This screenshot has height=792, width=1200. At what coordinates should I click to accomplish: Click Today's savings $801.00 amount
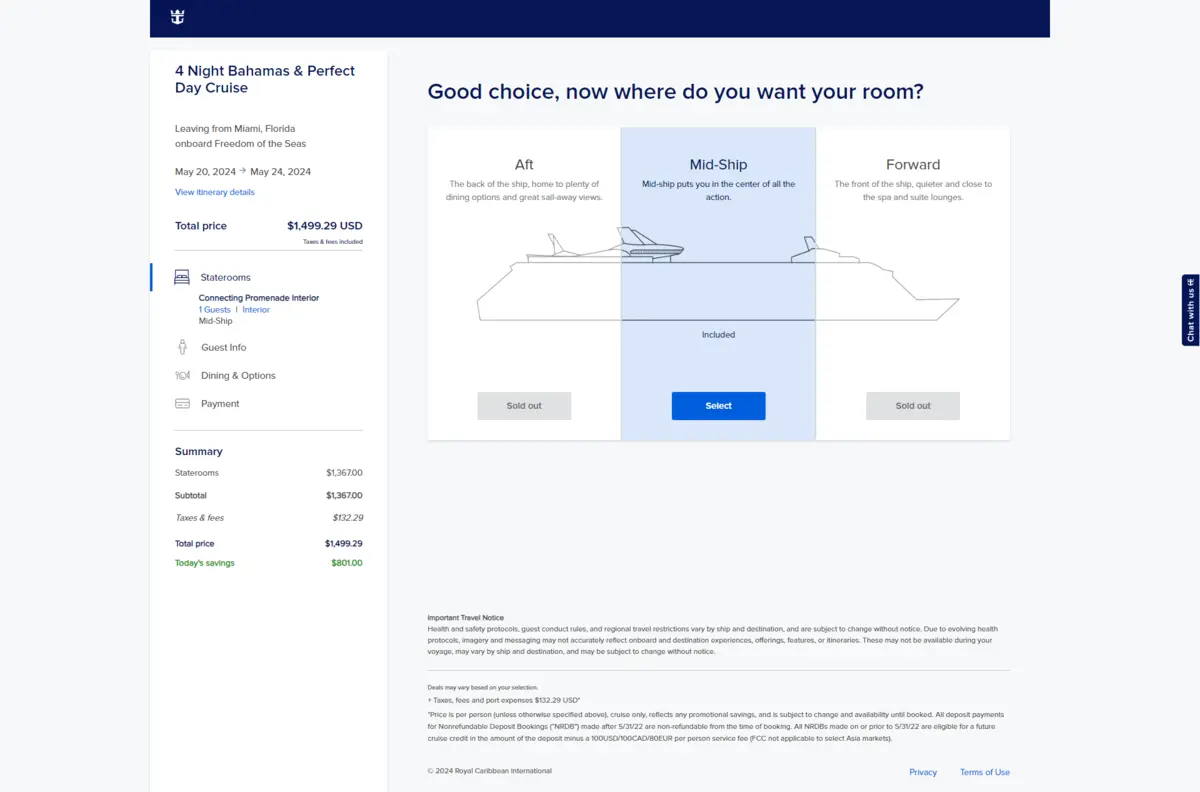[347, 563]
